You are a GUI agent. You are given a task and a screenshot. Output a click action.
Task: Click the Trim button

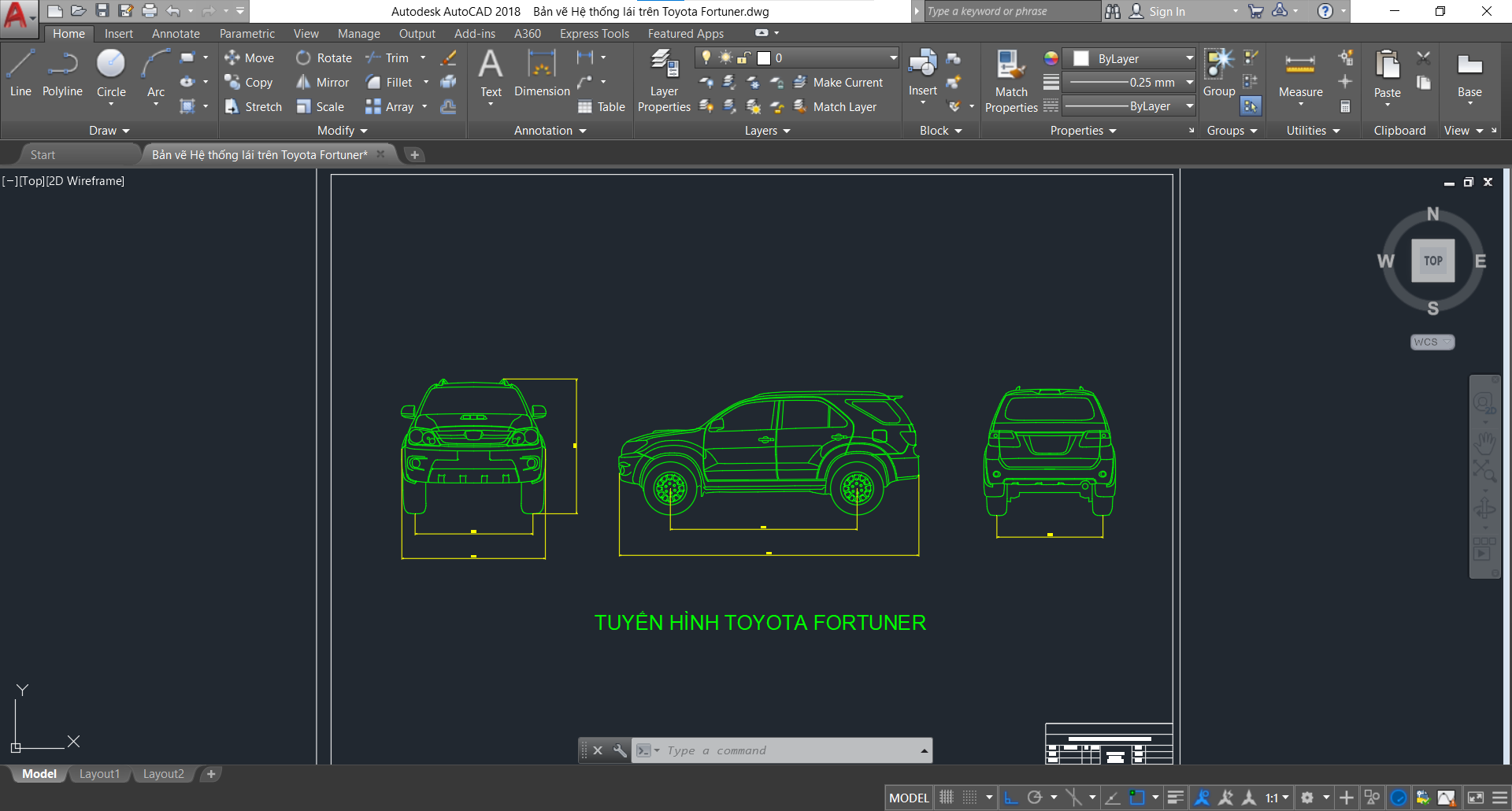point(387,58)
